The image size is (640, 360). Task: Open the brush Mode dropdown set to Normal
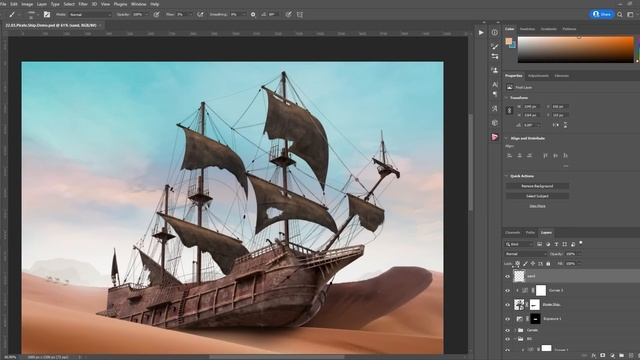[x=90, y=15]
